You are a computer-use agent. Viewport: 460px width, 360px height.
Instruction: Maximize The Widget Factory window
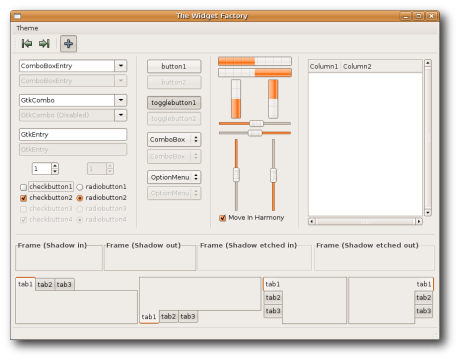(x=419, y=16)
